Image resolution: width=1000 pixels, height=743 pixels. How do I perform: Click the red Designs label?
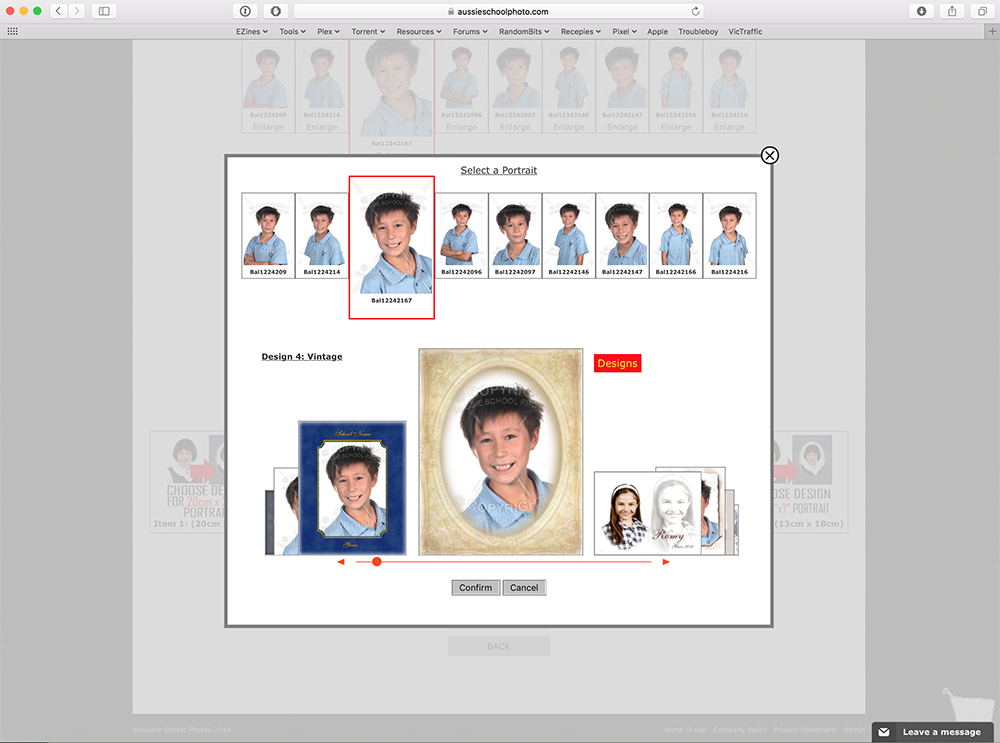[617, 363]
